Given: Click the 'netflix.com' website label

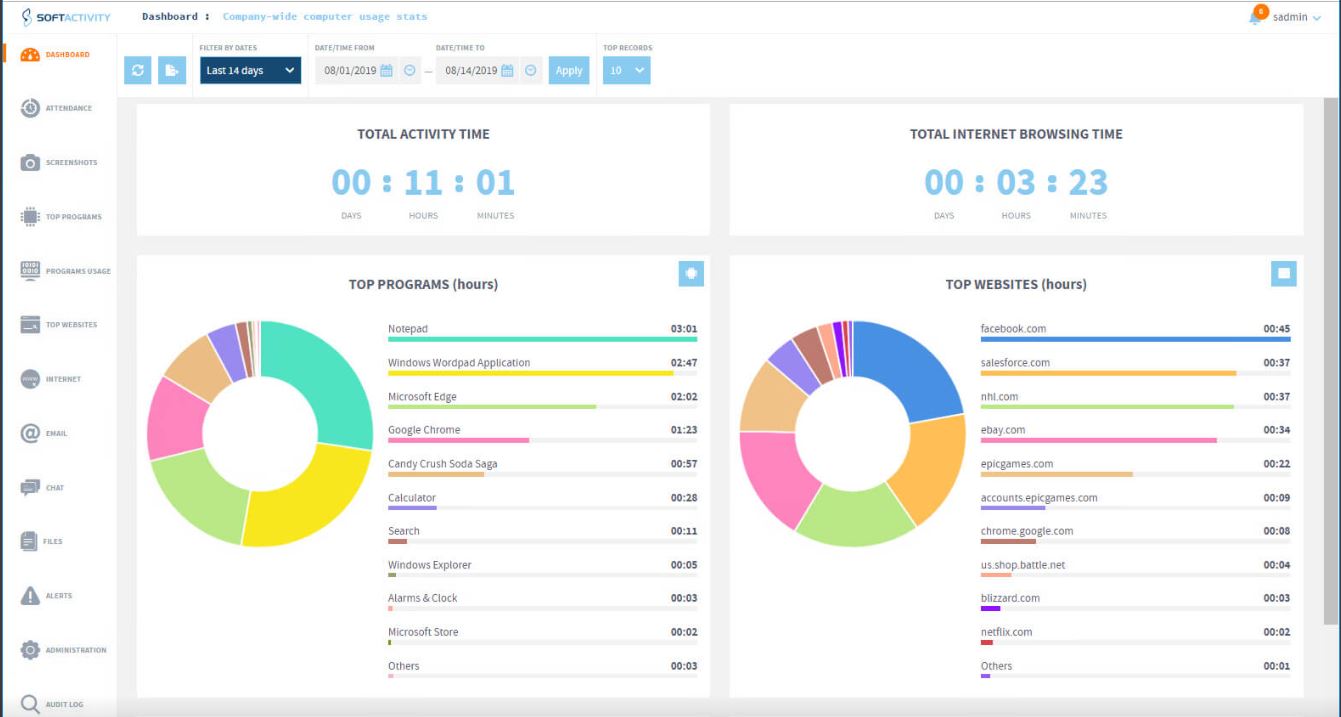Looking at the screenshot, I should pos(1006,632).
